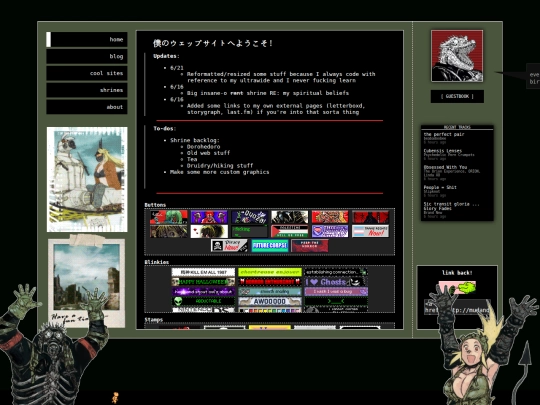Click the crocodile avatar picture
The width and height of the screenshot is (540, 405).
pyautogui.click(x=457, y=56)
